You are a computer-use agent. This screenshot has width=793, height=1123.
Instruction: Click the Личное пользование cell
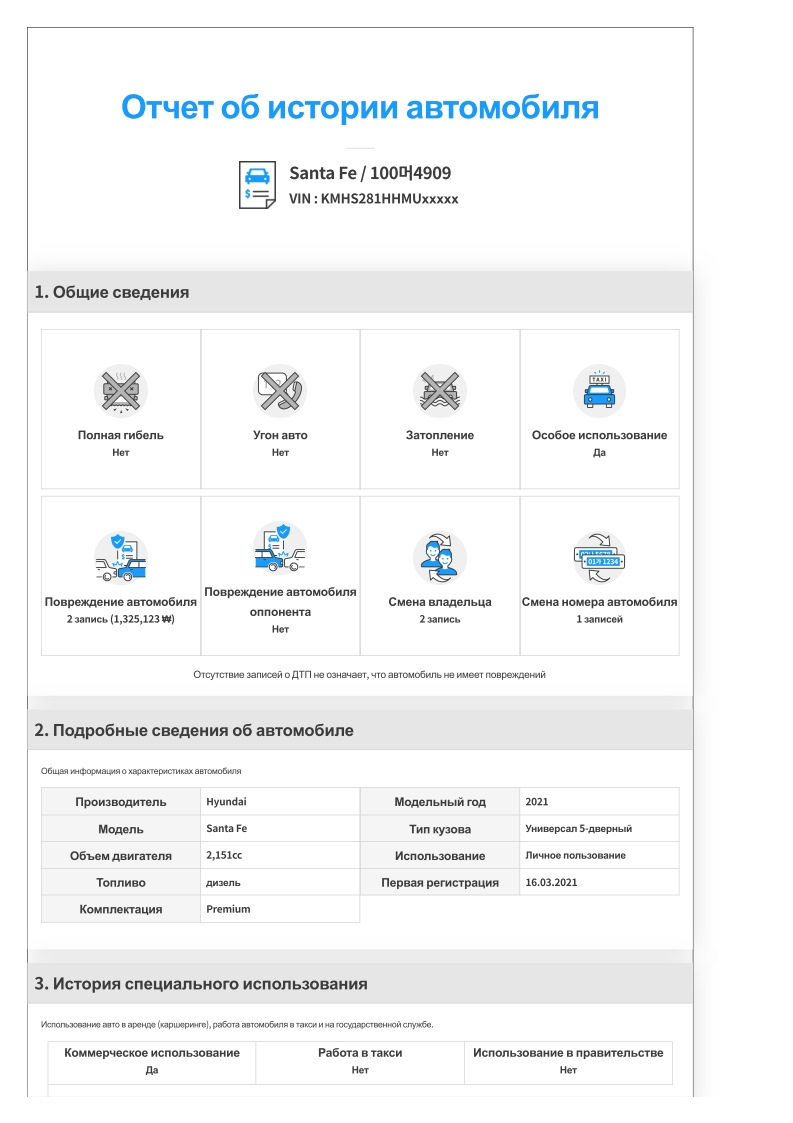[600, 856]
